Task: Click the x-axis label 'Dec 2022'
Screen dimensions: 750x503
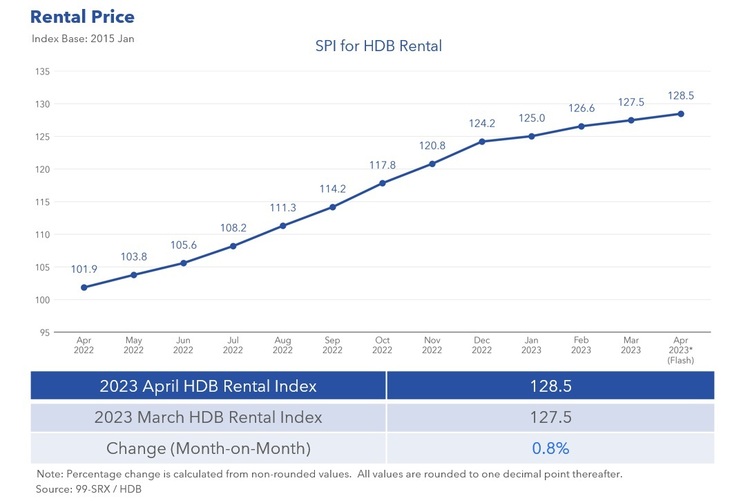Action: (482, 345)
